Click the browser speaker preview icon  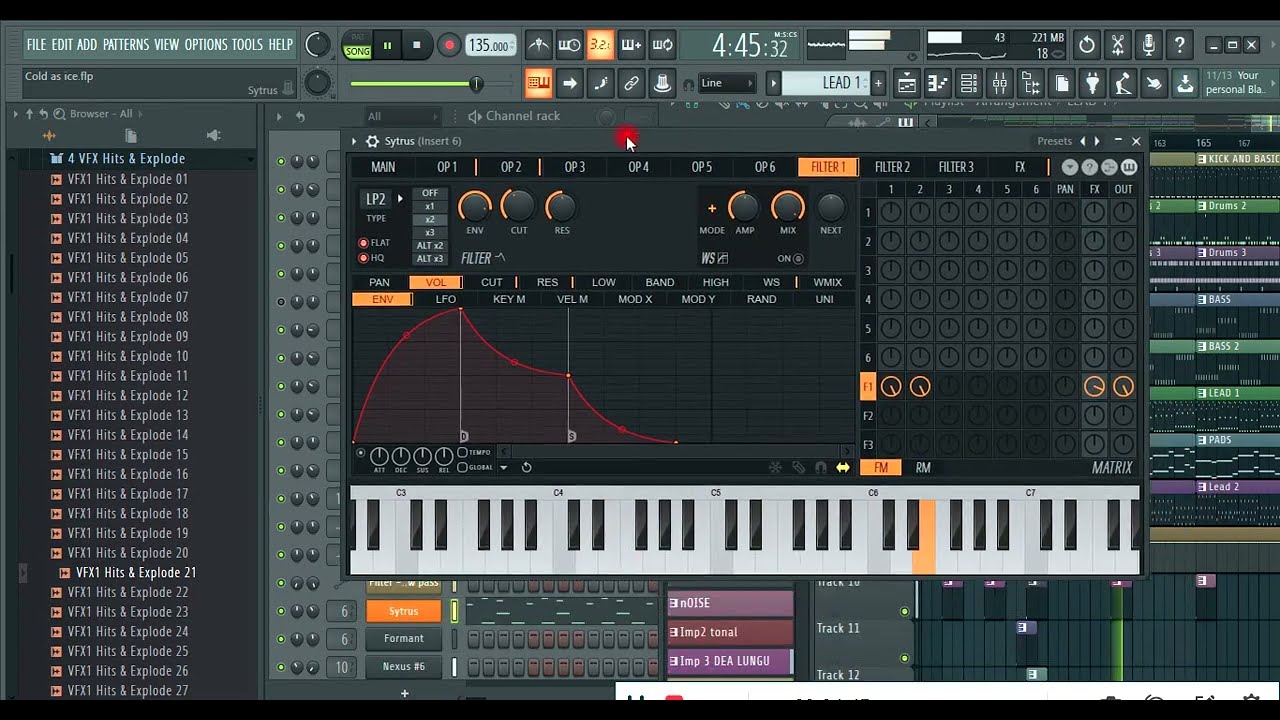point(213,136)
